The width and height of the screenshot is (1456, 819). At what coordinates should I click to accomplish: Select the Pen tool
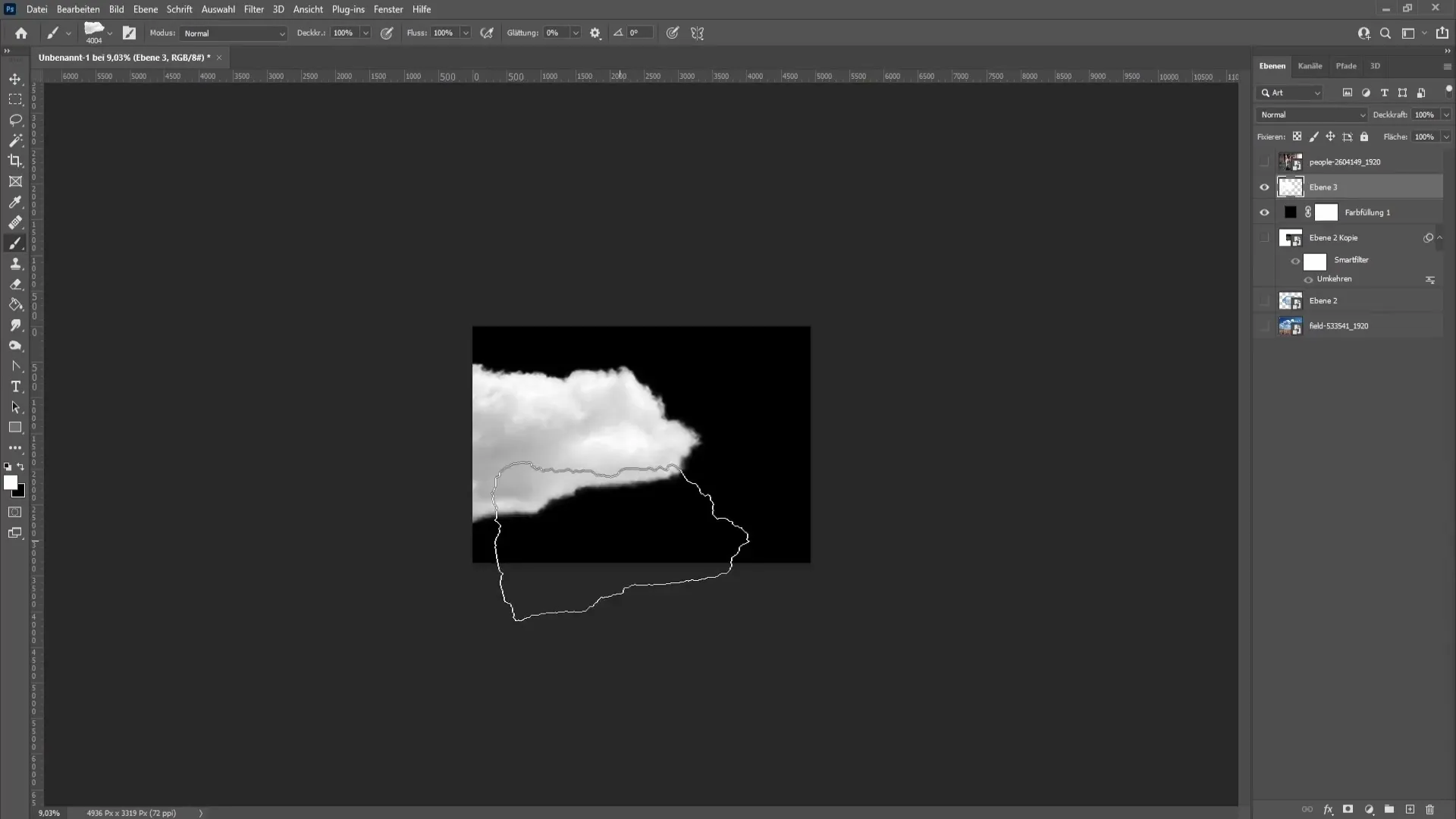tap(15, 366)
